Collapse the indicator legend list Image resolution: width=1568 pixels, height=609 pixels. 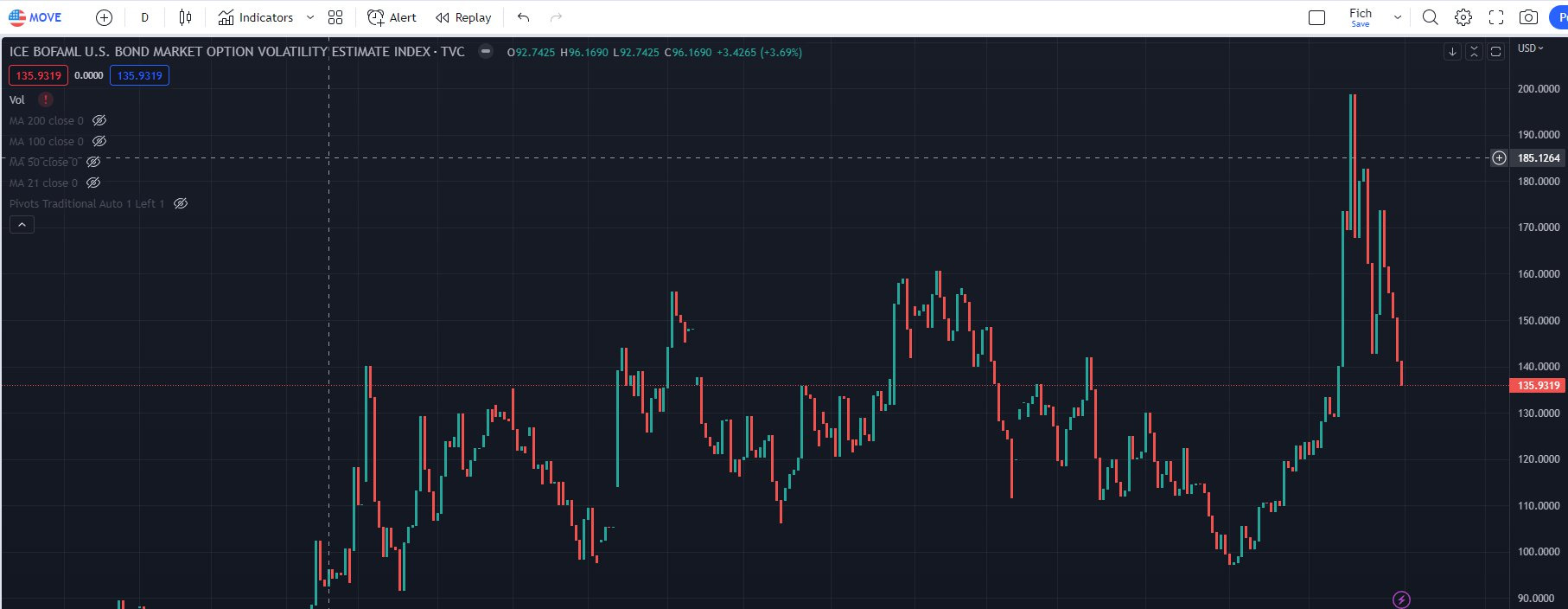point(22,225)
